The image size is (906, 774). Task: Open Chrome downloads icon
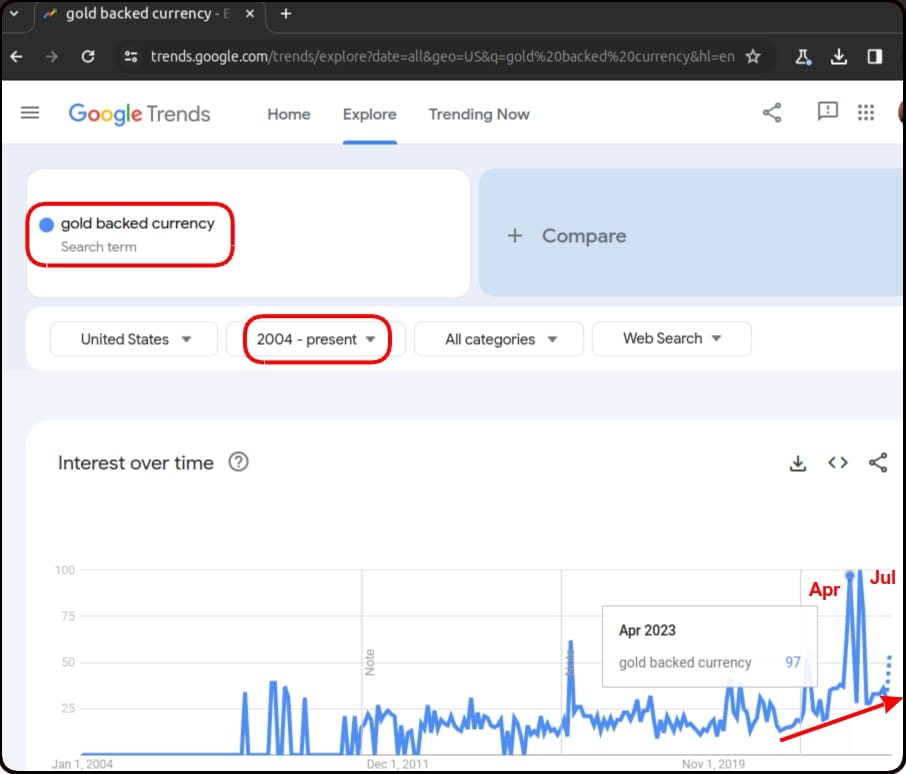838,56
